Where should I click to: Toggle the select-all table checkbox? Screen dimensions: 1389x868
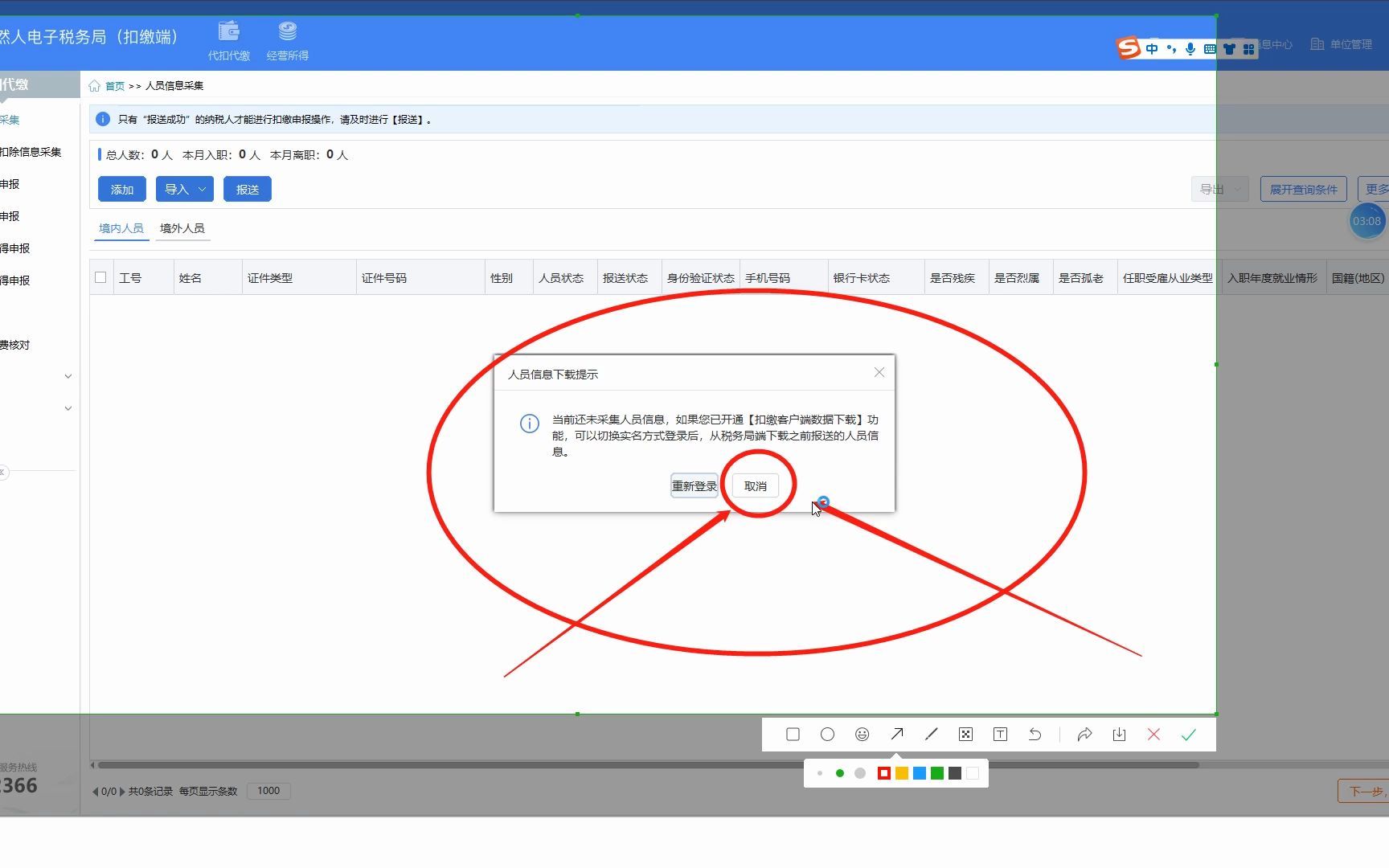(100, 277)
